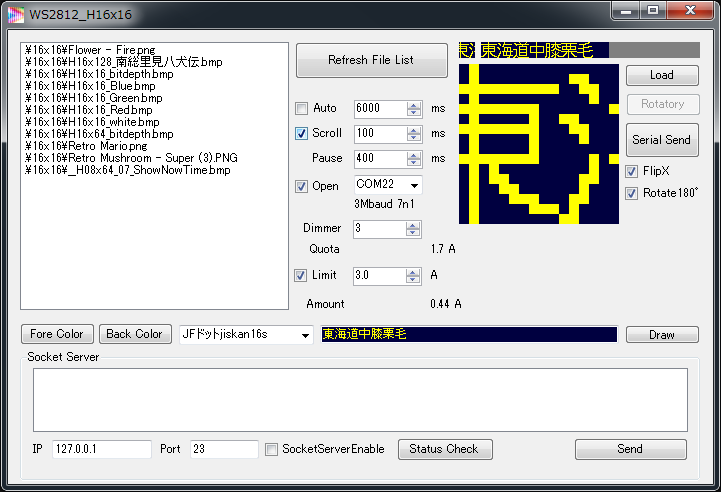Select H16x16_Red.bmp file

coord(88,110)
